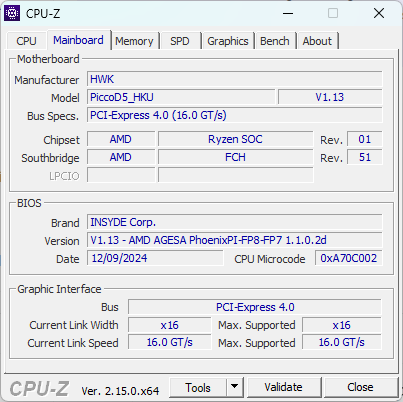Close the CPU-Z window with X
The width and height of the screenshot is (403, 402).
pos(379,13)
